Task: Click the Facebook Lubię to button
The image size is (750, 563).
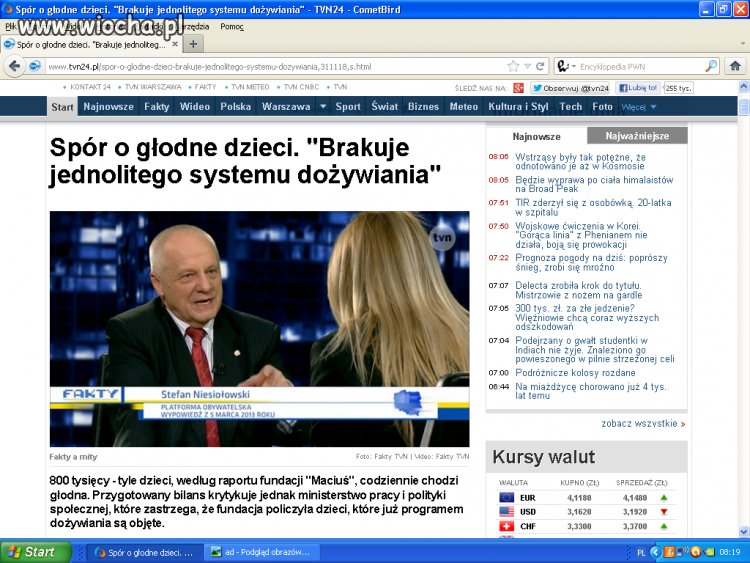Action: (x=638, y=88)
